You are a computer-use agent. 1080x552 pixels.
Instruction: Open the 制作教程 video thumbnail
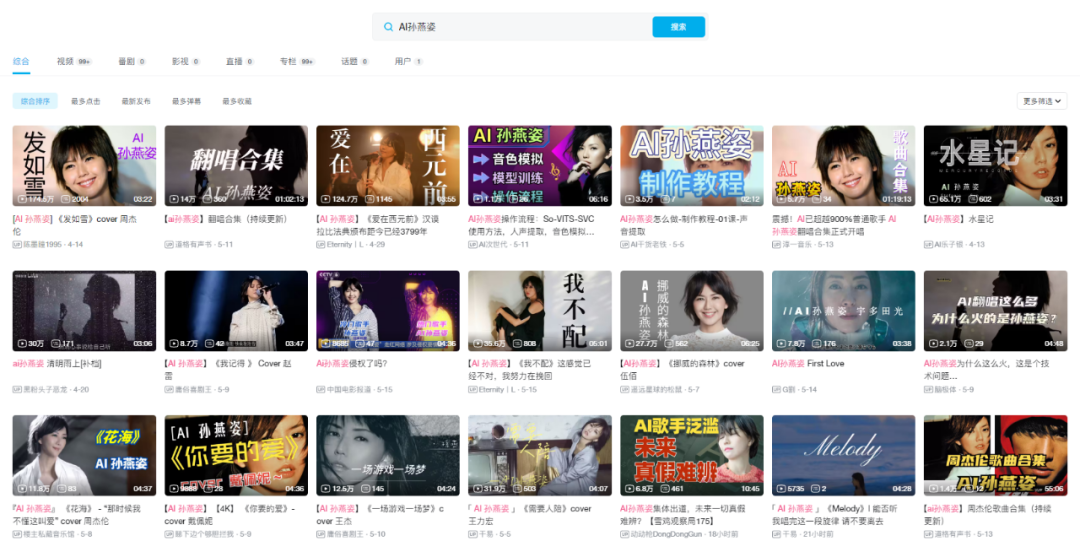click(691, 165)
